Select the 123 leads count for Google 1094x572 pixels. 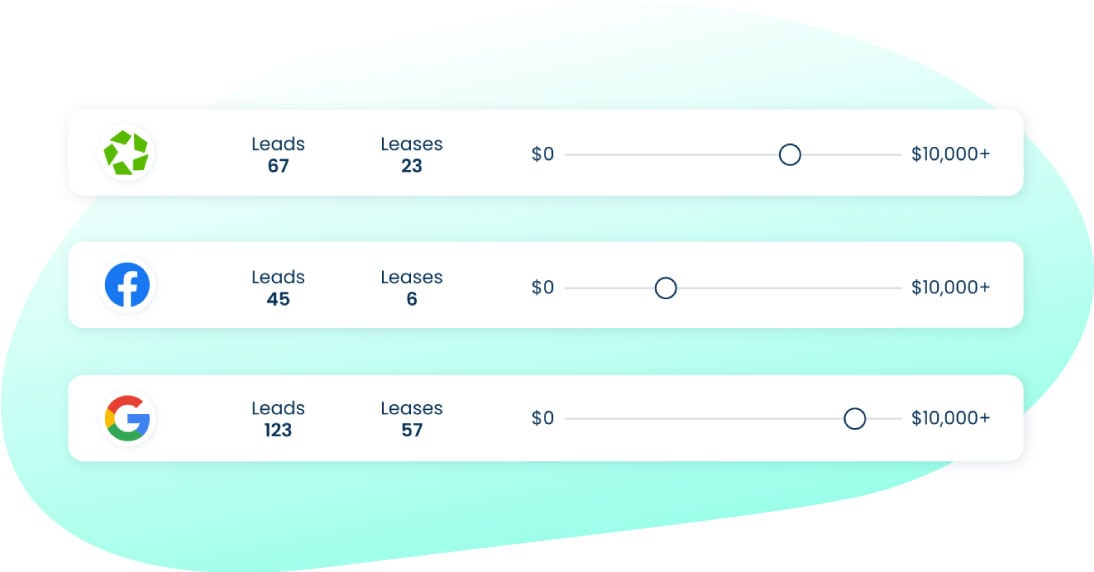click(x=278, y=430)
